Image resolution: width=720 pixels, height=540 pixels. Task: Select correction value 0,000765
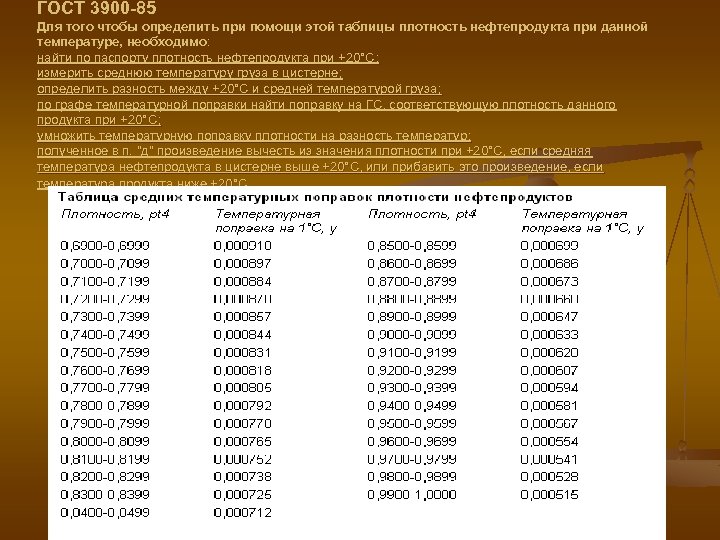(242, 441)
